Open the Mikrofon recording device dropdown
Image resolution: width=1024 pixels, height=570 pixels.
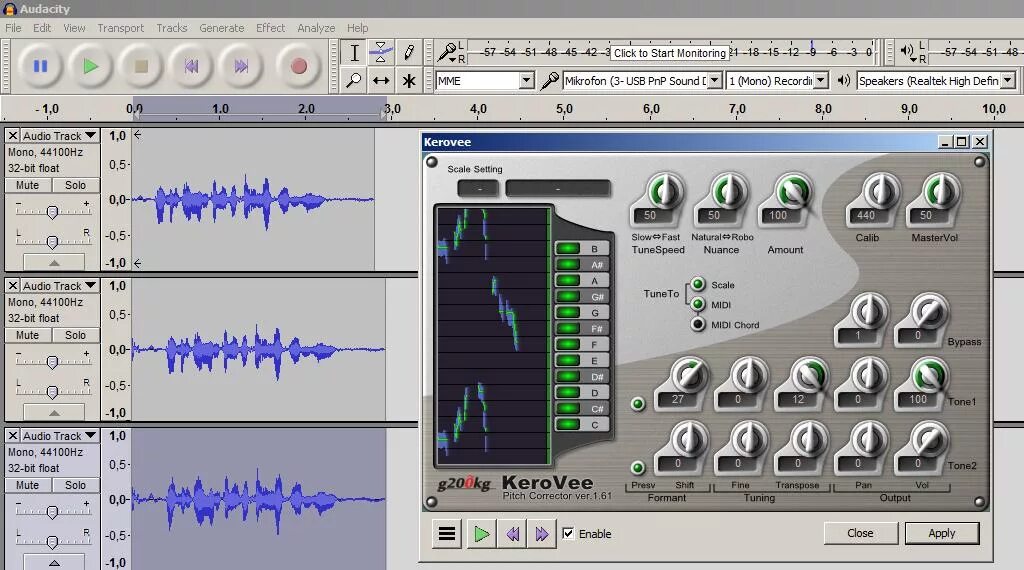[x=714, y=80]
